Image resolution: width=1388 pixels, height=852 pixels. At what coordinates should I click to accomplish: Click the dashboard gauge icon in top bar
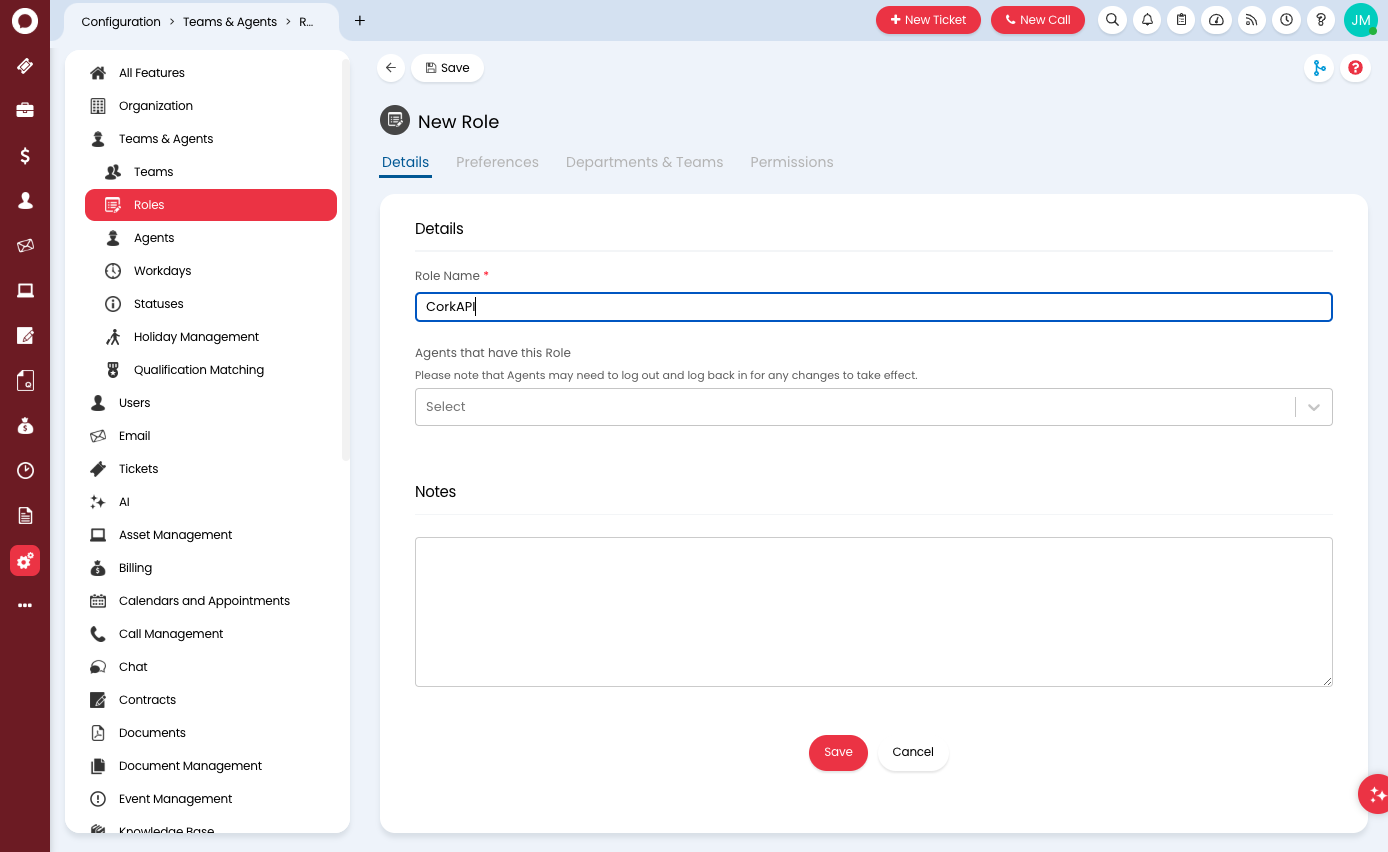1216,20
